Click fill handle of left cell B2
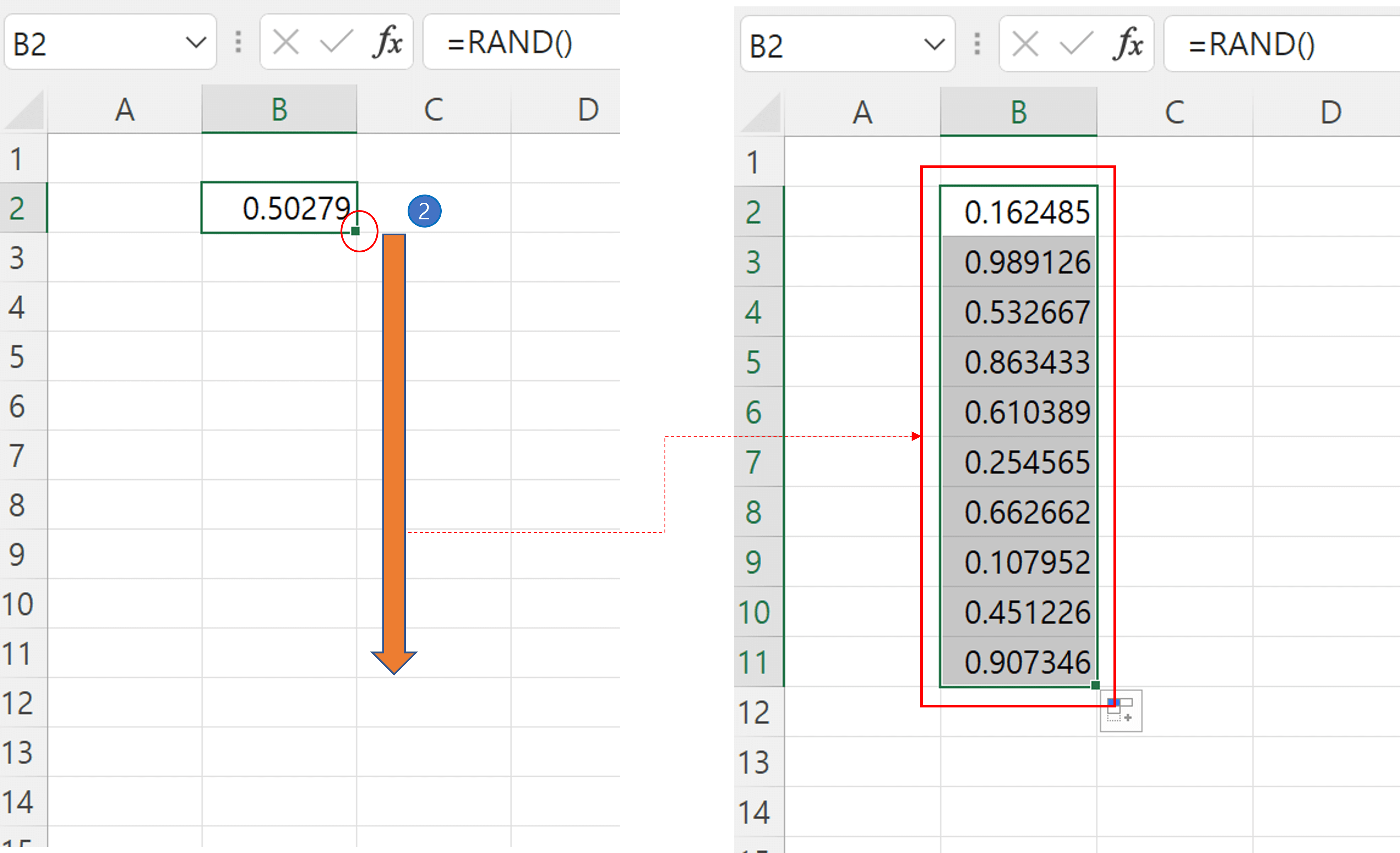Viewport: 1400px width, 853px height. click(x=356, y=231)
